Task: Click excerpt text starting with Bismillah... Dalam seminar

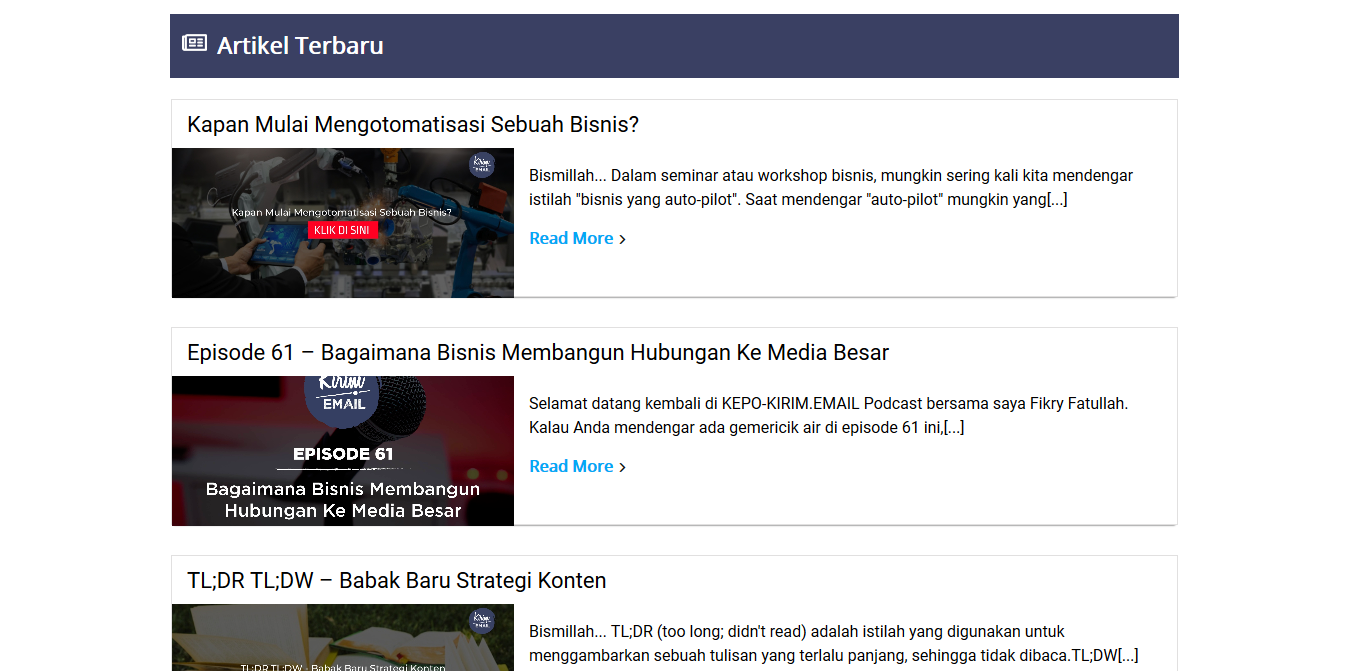Action: pos(831,187)
